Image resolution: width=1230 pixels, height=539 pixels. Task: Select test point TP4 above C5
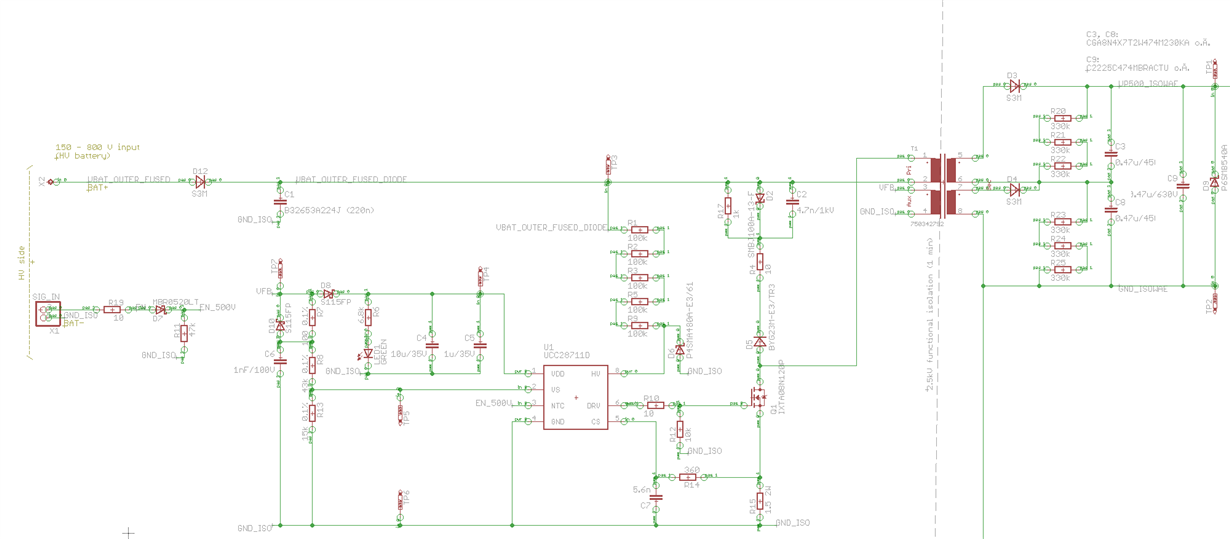pyautogui.click(x=481, y=275)
